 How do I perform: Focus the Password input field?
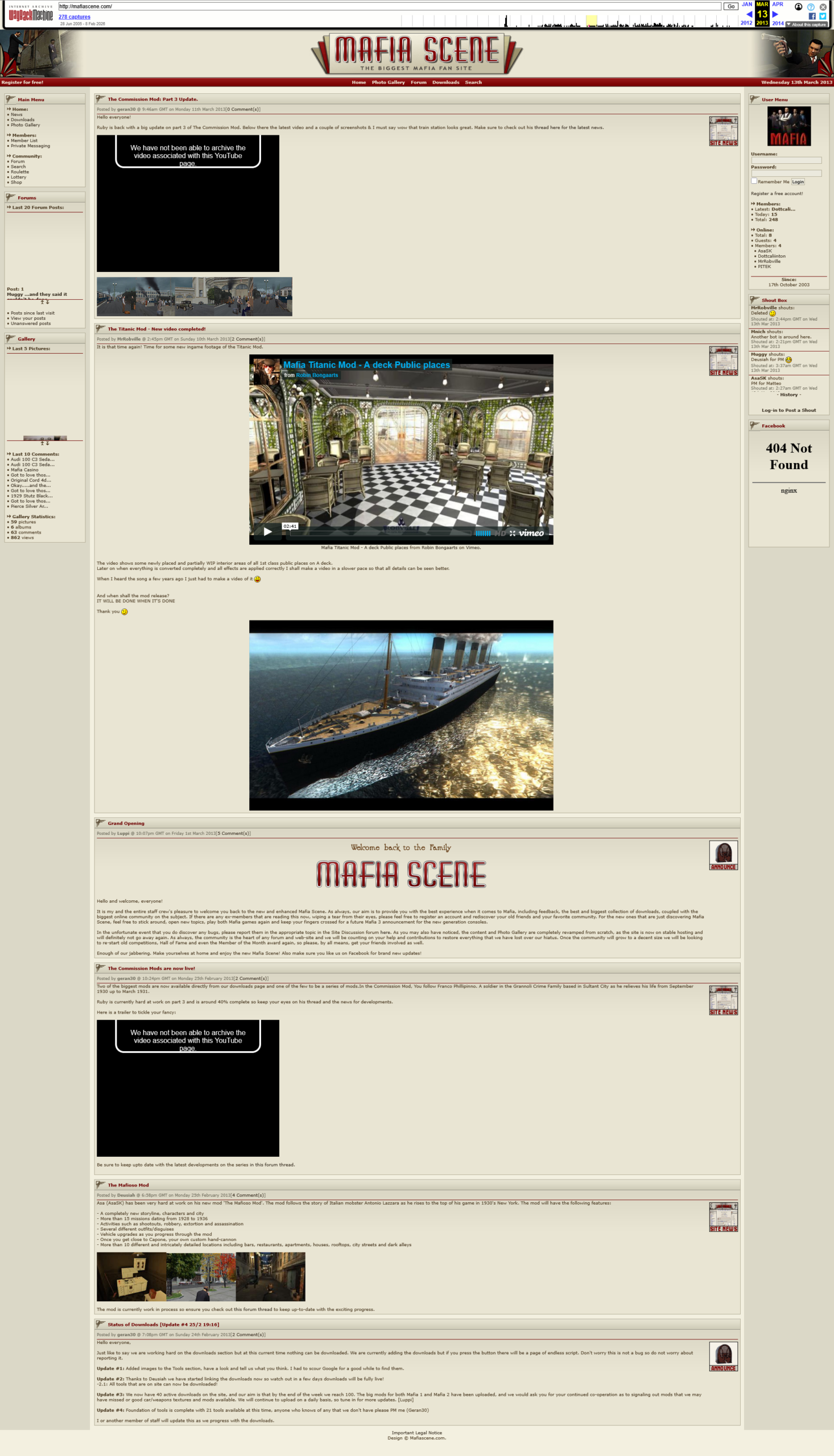(786, 173)
